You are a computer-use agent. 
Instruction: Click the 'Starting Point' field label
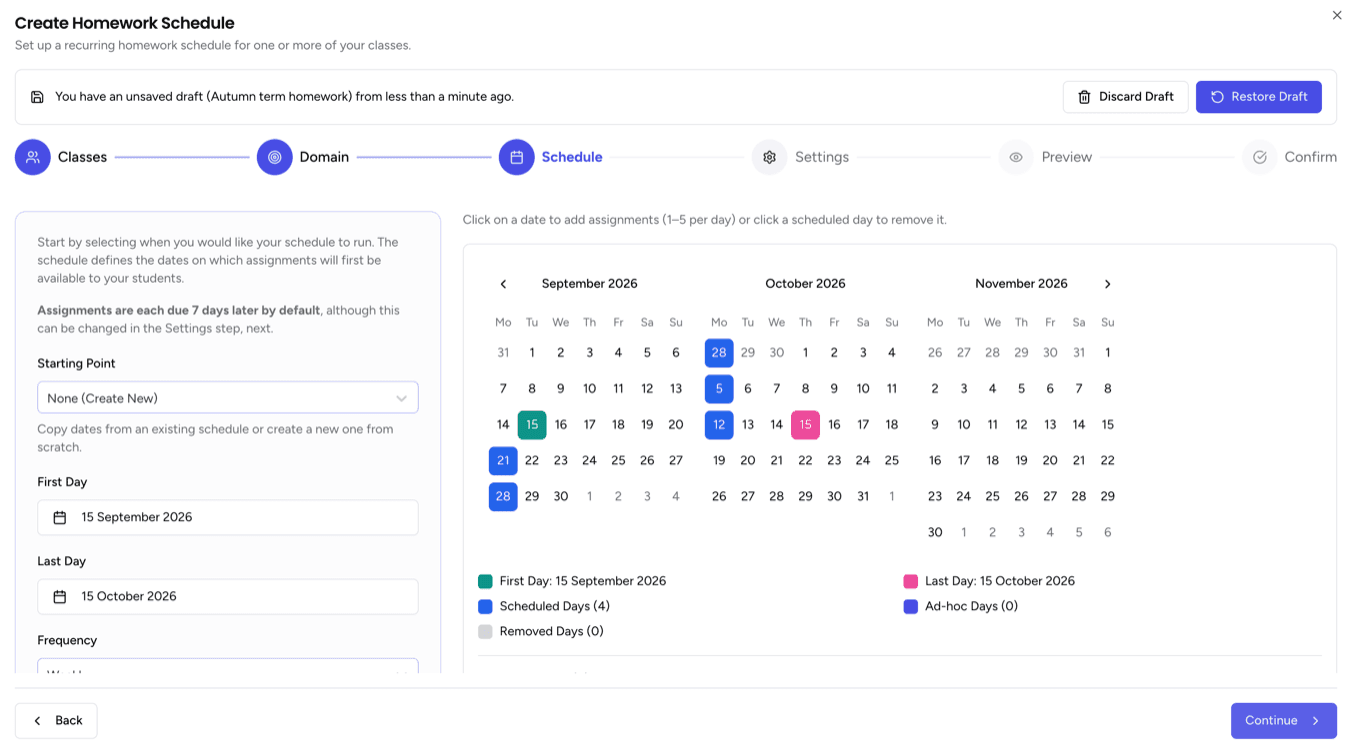click(x=76, y=364)
